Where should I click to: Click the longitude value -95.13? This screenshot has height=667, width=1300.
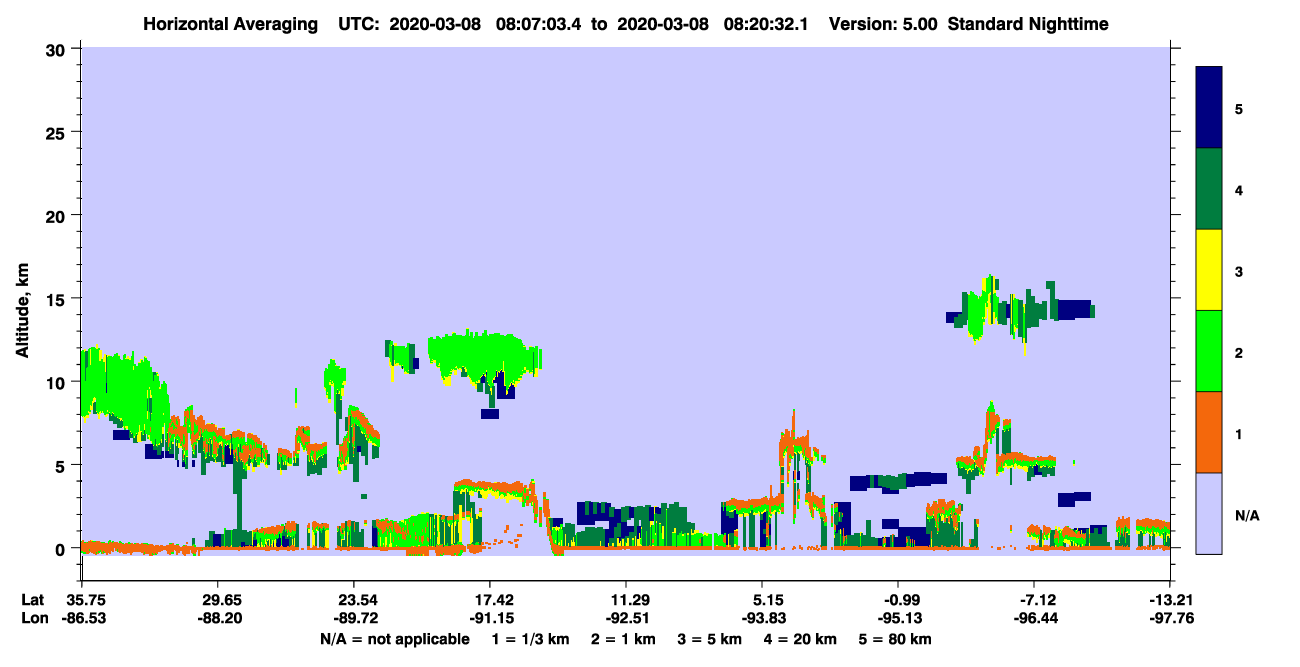pyautogui.click(x=898, y=619)
